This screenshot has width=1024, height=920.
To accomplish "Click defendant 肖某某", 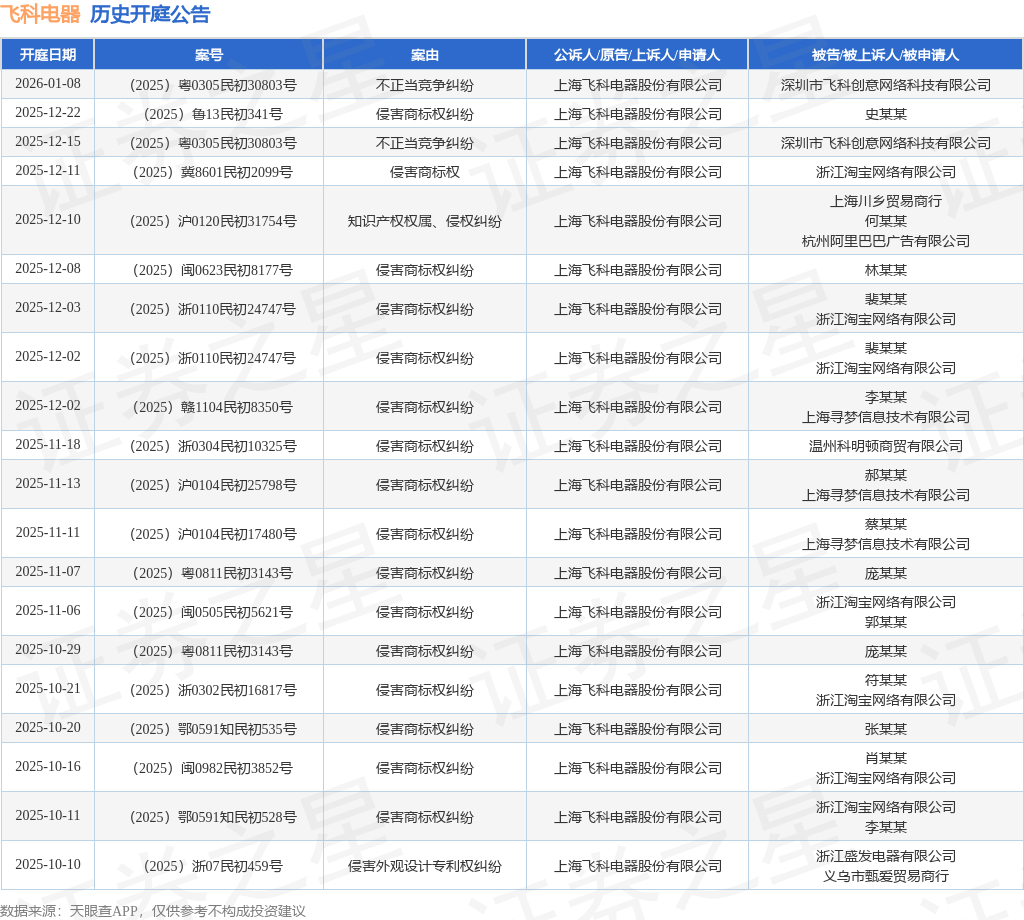I will 886,758.
